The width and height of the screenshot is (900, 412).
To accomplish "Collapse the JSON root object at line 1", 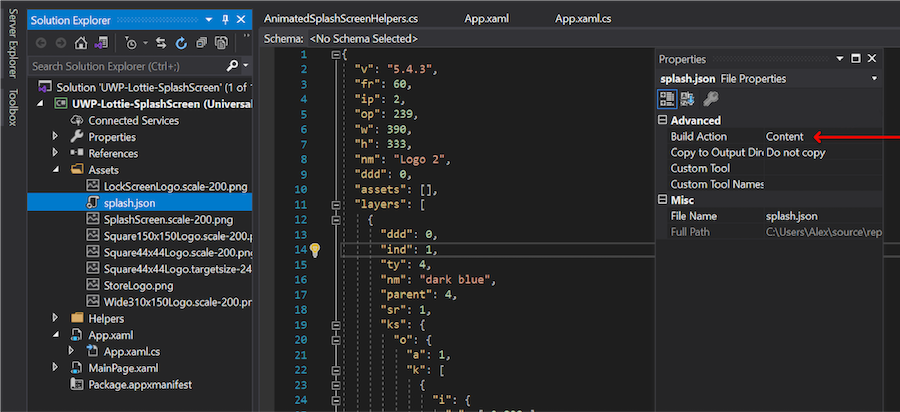I will pyautogui.click(x=336, y=55).
